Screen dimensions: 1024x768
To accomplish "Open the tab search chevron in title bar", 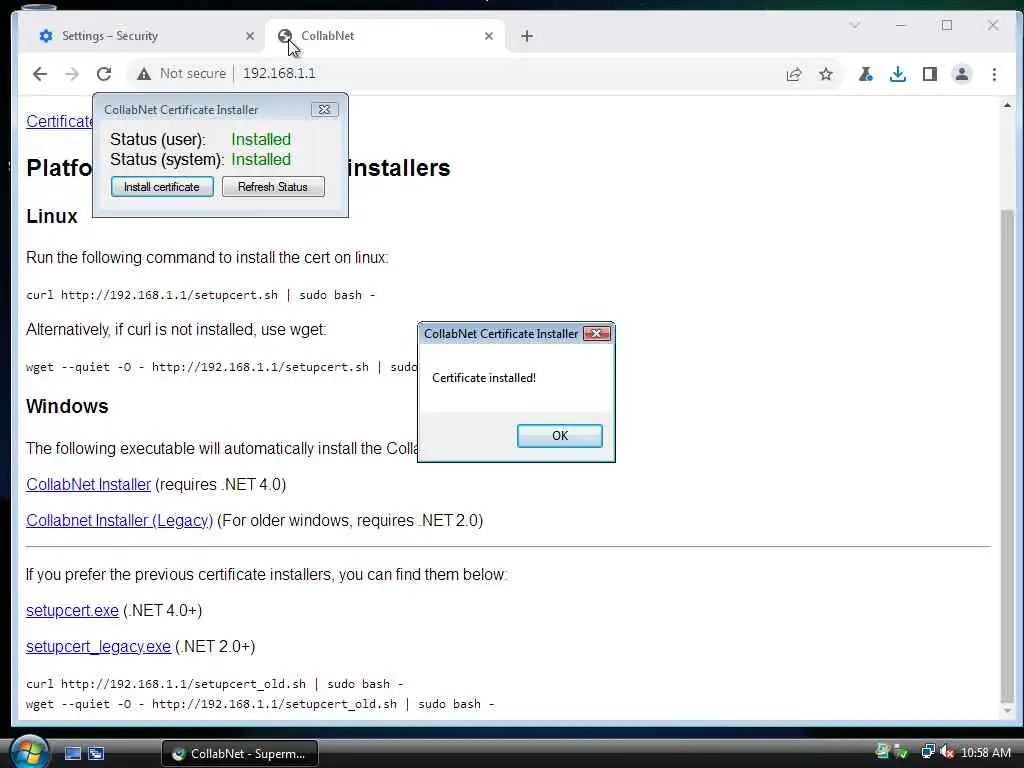I will tap(854, 25).
